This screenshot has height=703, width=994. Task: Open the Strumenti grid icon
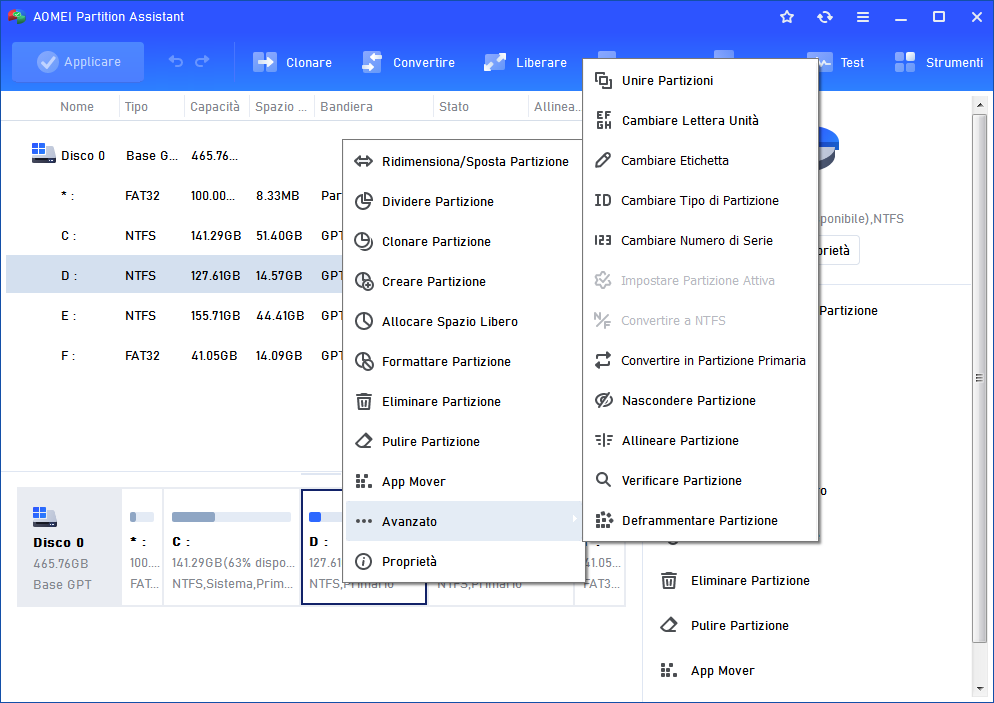click(x=905, y=62)
